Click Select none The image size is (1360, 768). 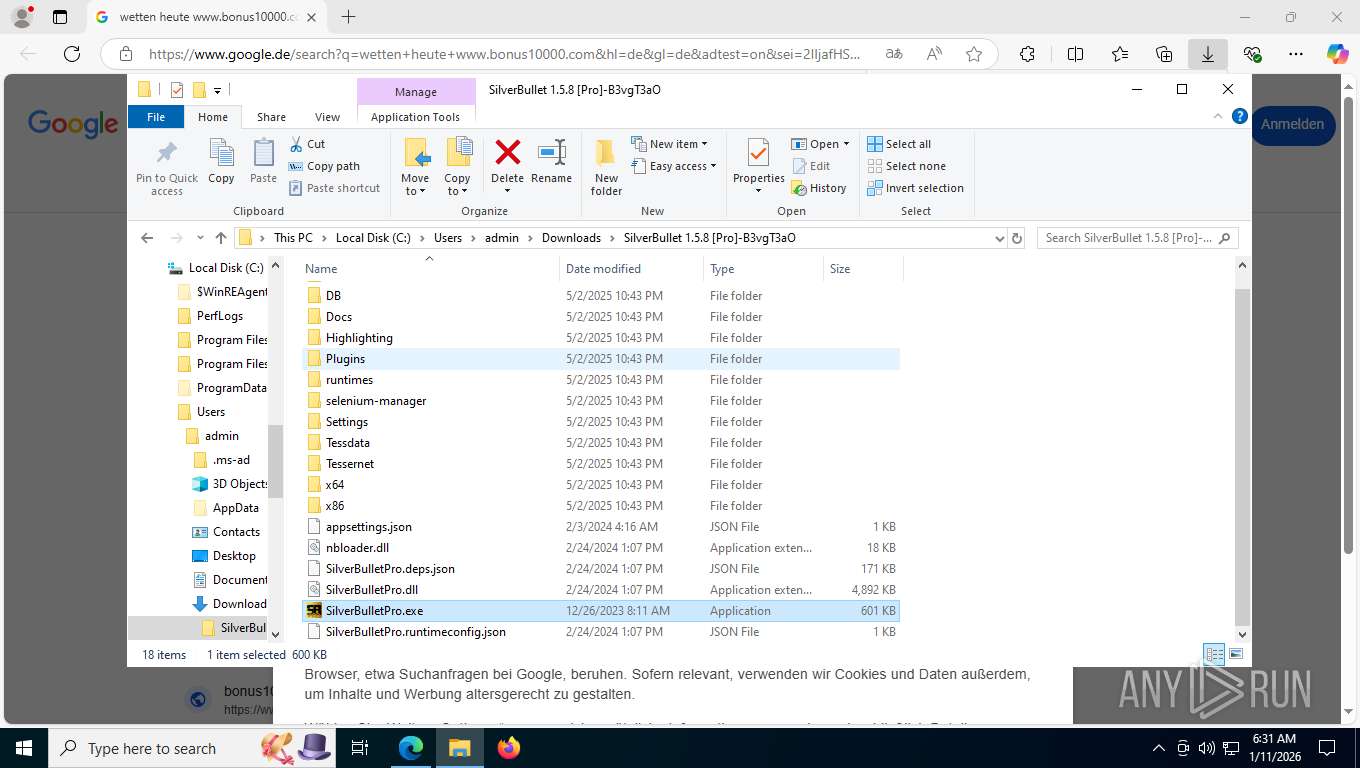[x=906, y=166]
